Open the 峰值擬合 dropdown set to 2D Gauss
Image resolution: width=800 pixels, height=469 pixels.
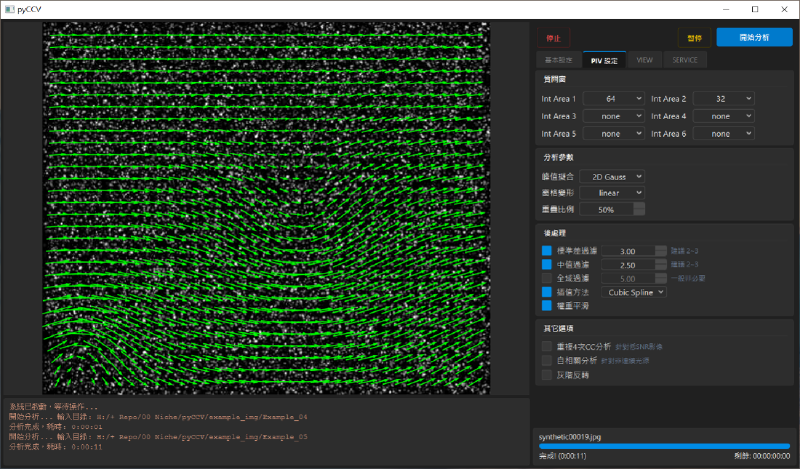click(x=612, y=177)
